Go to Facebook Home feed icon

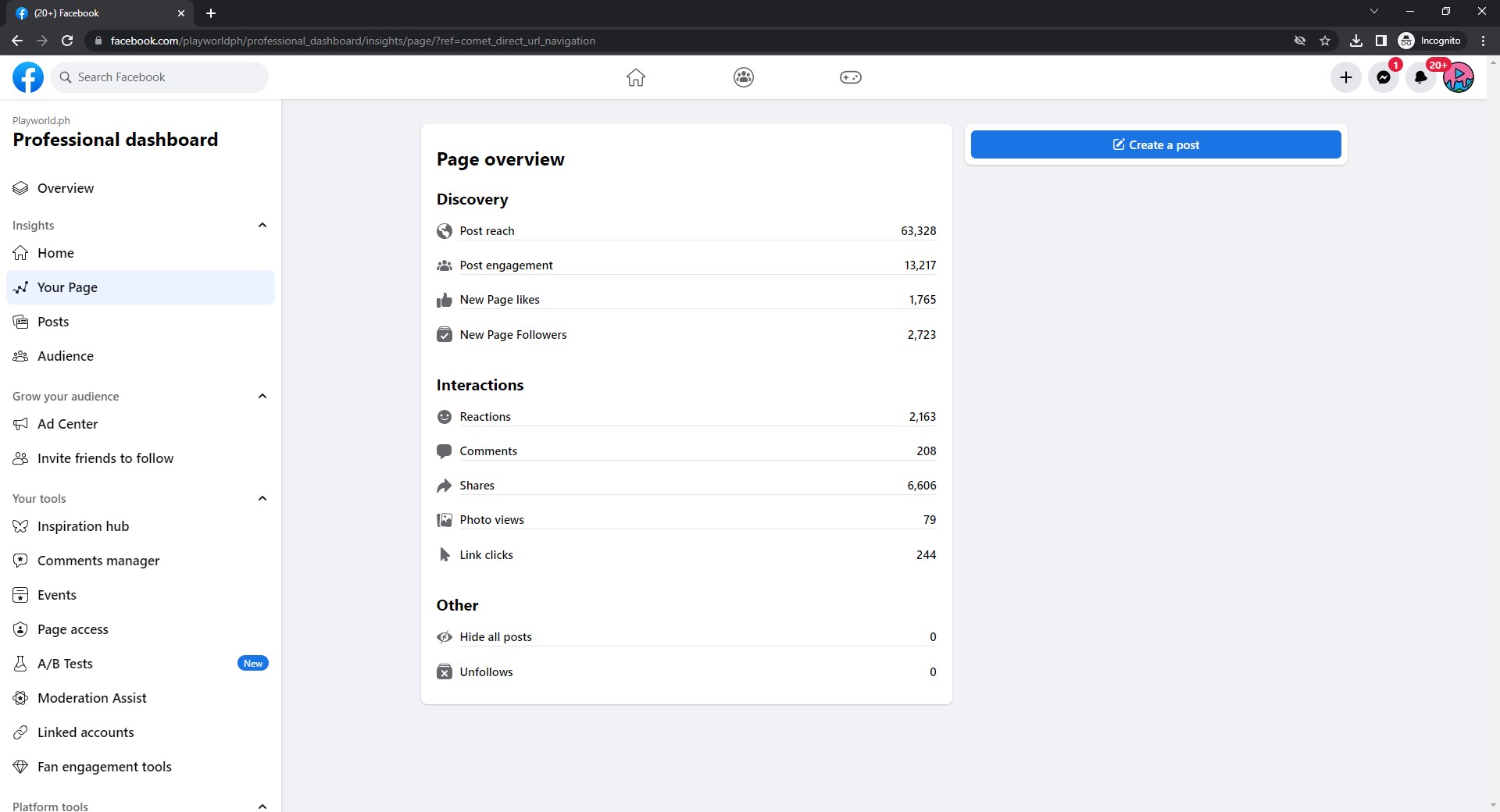tap(636, 77)
